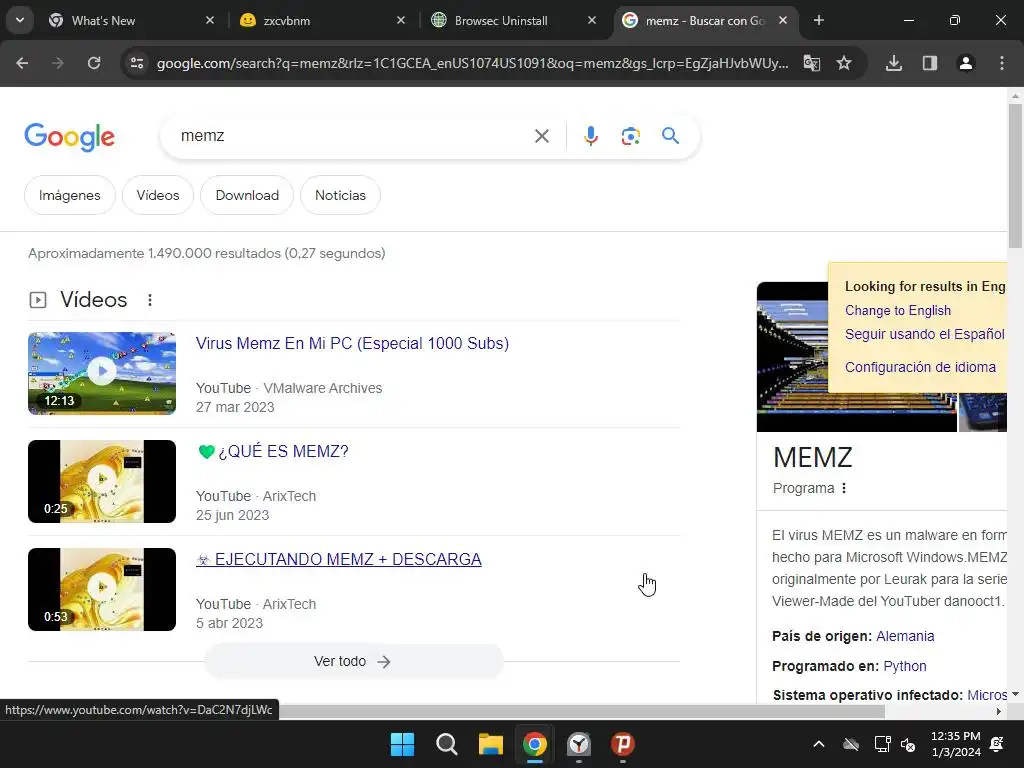Go to Google home via logo
Image resolution: width=1024 pixels, height=768 pixels.
click(69, 137)
